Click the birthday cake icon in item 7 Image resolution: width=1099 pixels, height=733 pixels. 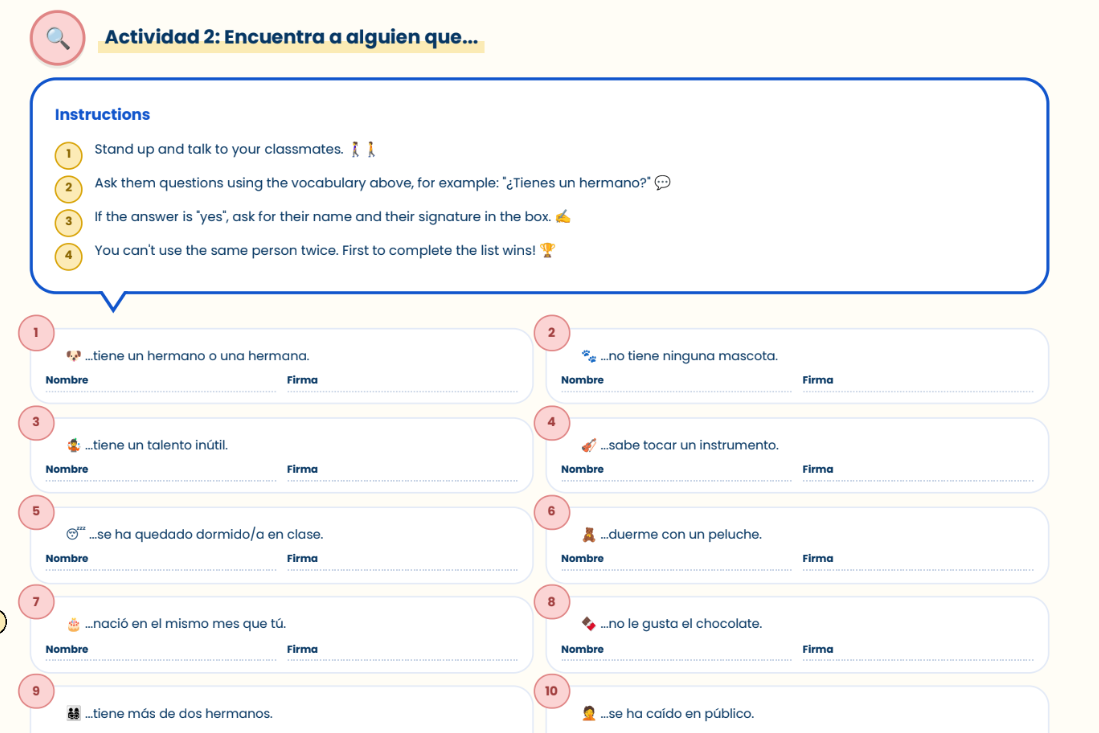pos(74,624)
